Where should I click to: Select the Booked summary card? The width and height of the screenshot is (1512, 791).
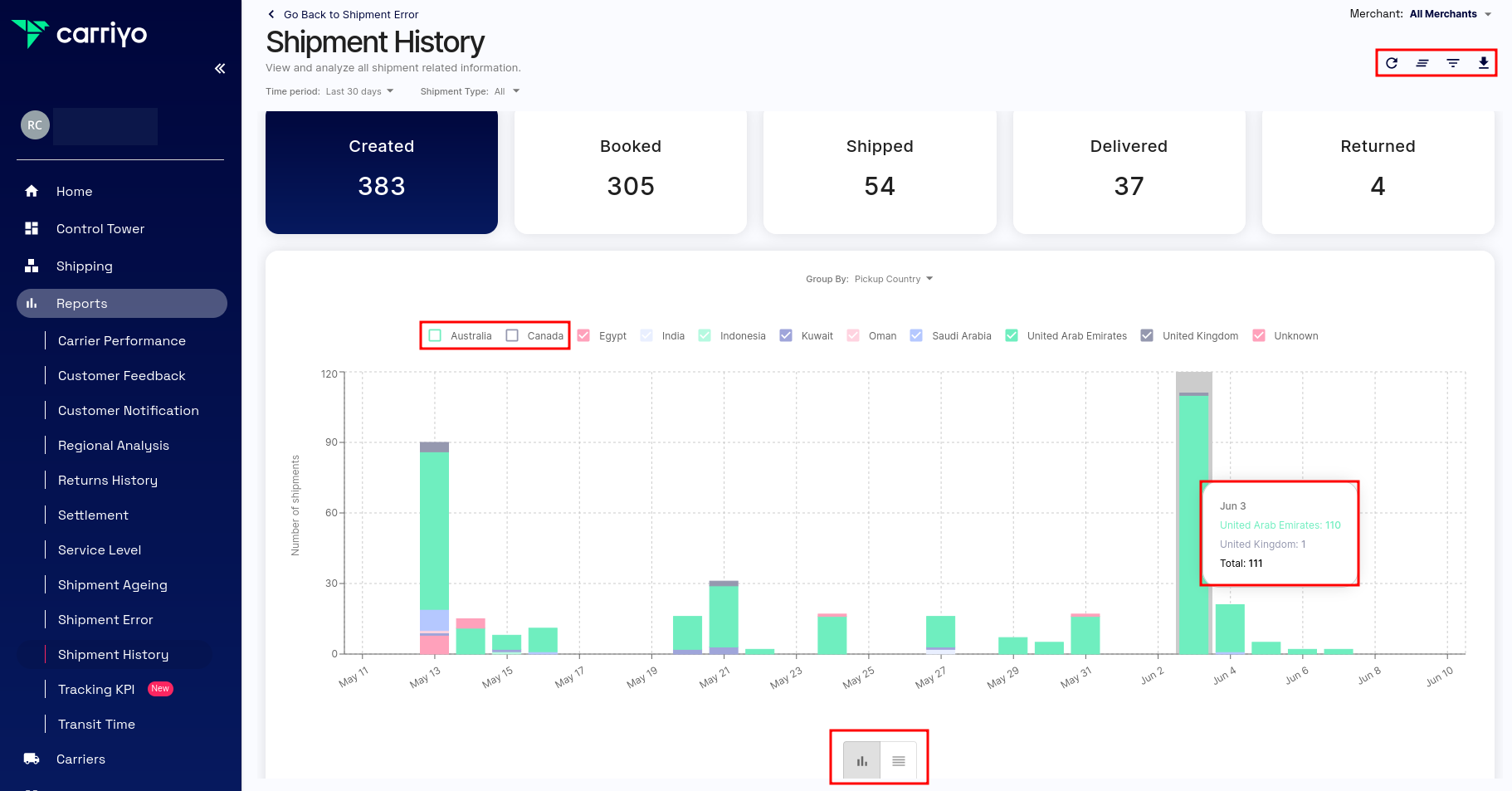[631, 172]
